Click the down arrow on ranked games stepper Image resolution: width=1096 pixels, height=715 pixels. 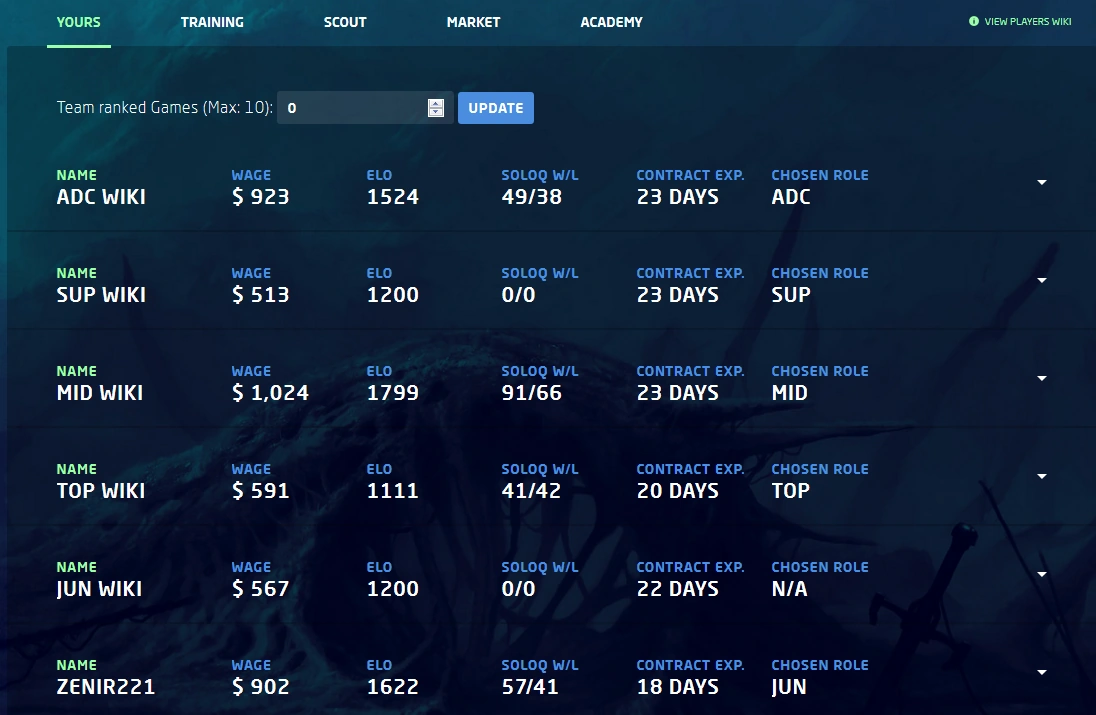click(435, 112)
